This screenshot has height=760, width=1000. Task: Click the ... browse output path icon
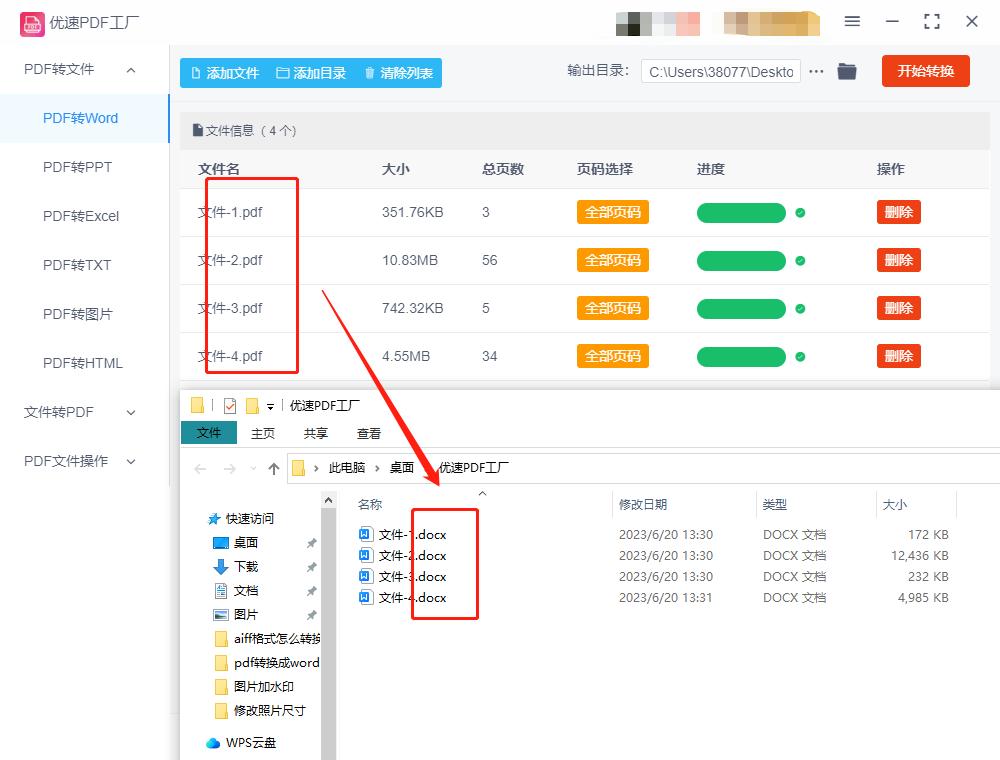tap(816, 71)
